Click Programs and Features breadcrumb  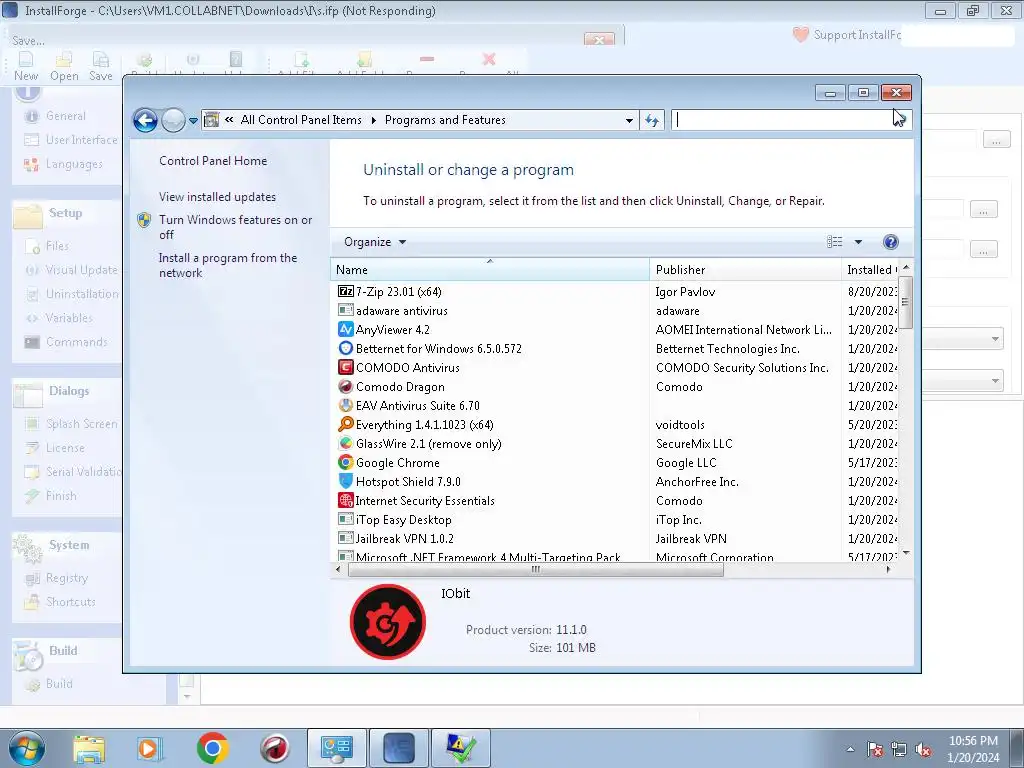[445, 120]
